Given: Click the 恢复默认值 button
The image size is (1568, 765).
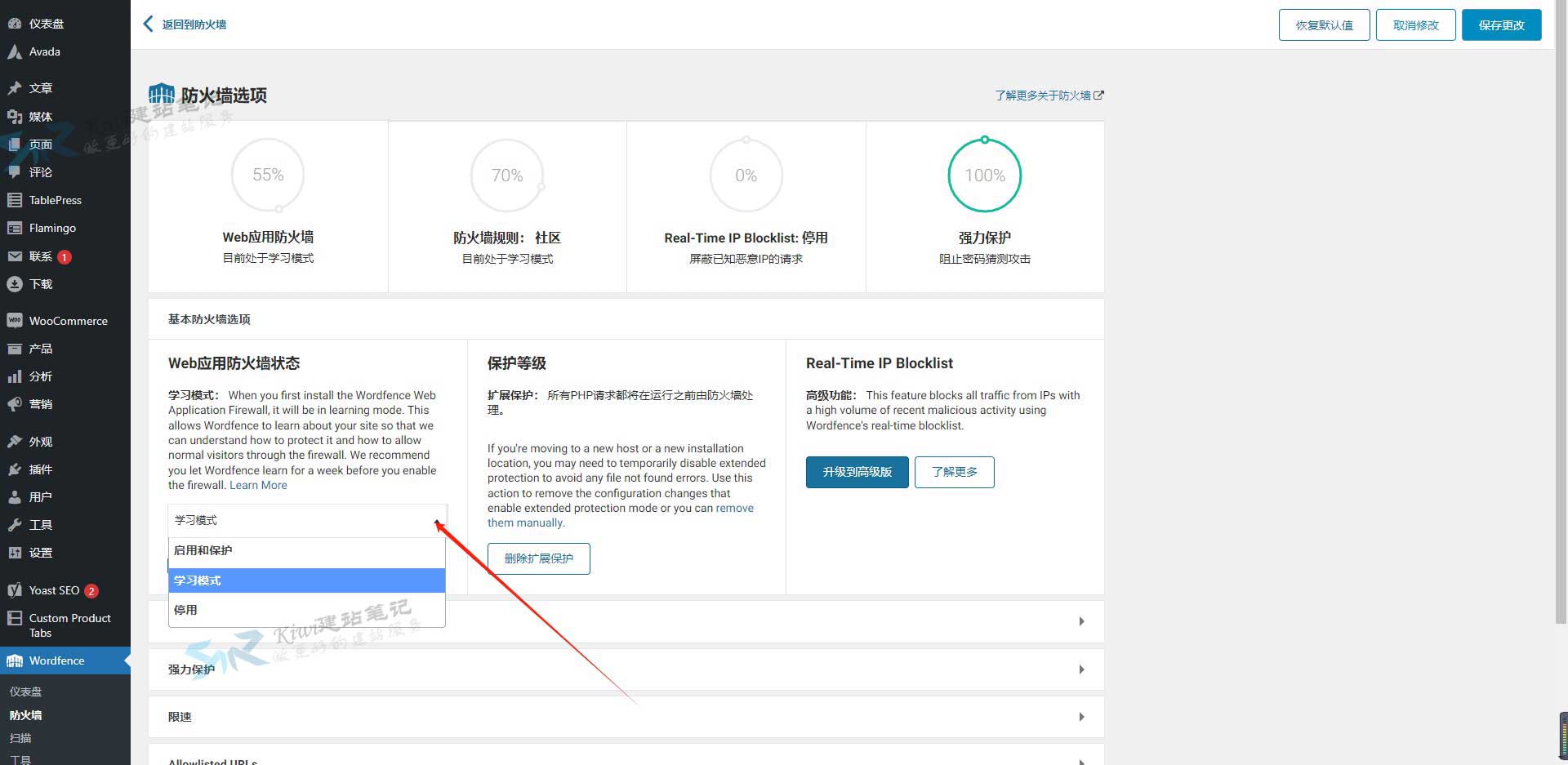Looking at the screenshot, I should 1324,25.
